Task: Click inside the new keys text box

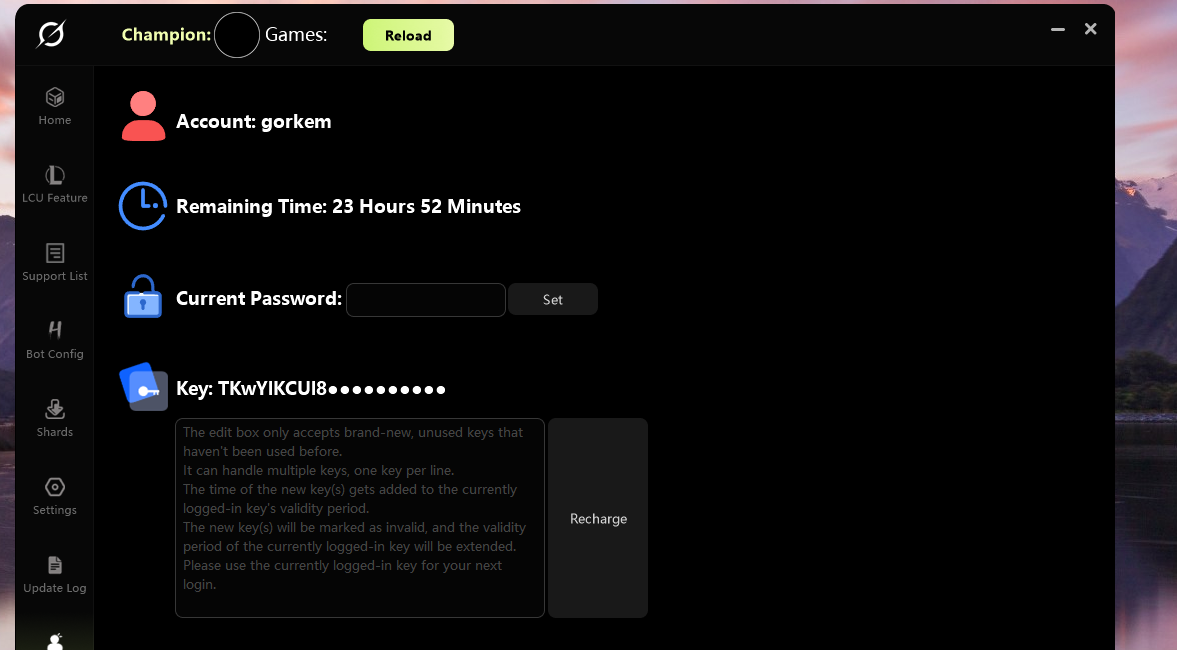Action: click(x=360, y=518)
